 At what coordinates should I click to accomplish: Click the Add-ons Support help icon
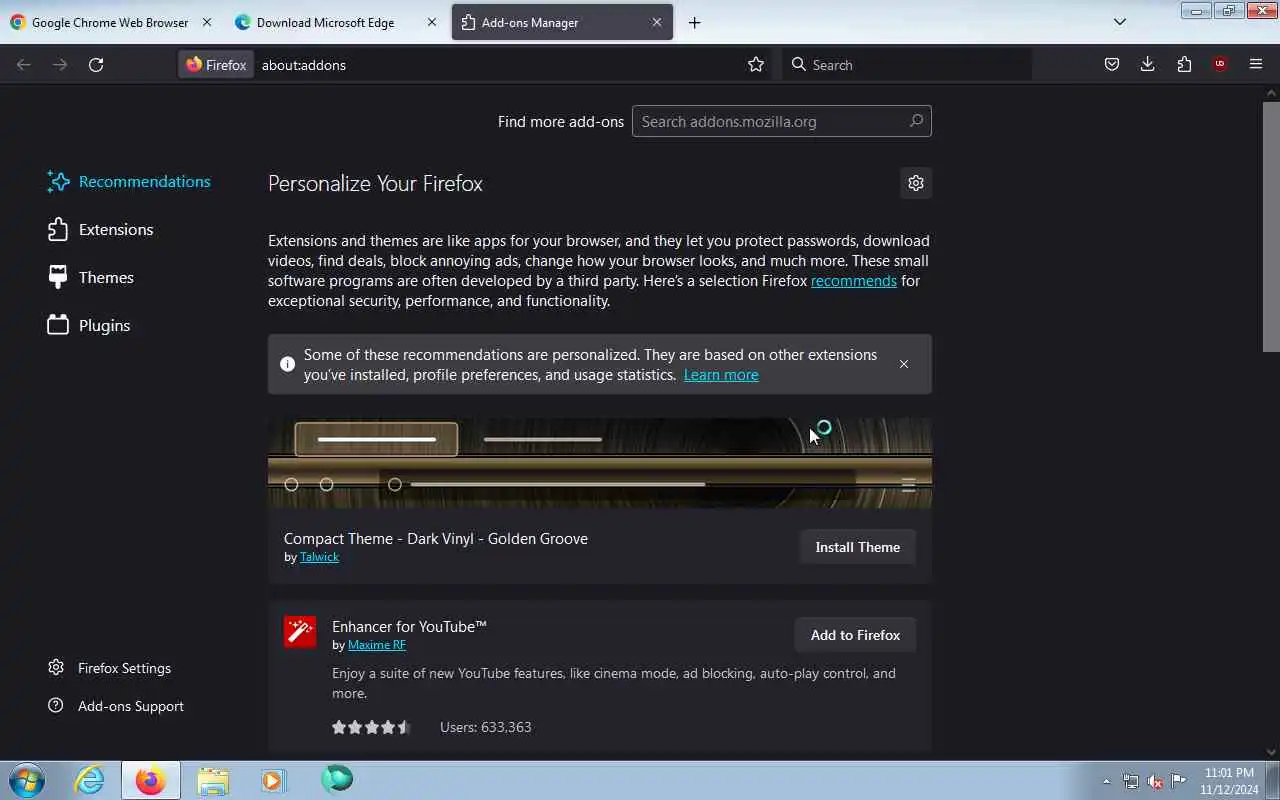pos(56,705)
